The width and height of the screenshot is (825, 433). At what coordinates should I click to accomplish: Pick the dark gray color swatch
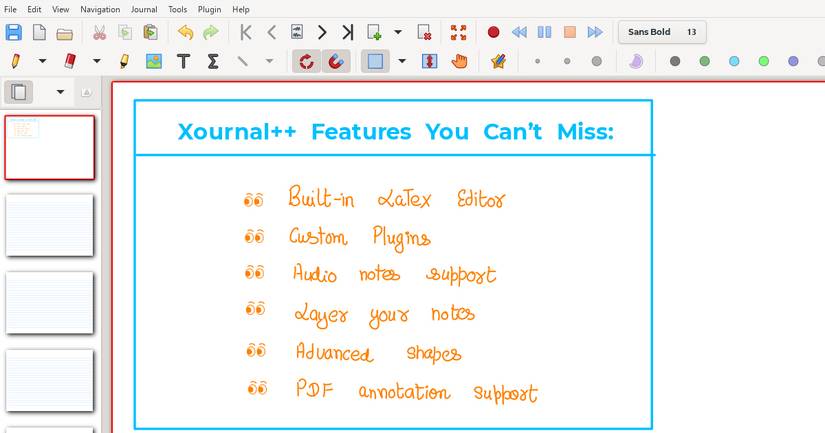point(675,62)
